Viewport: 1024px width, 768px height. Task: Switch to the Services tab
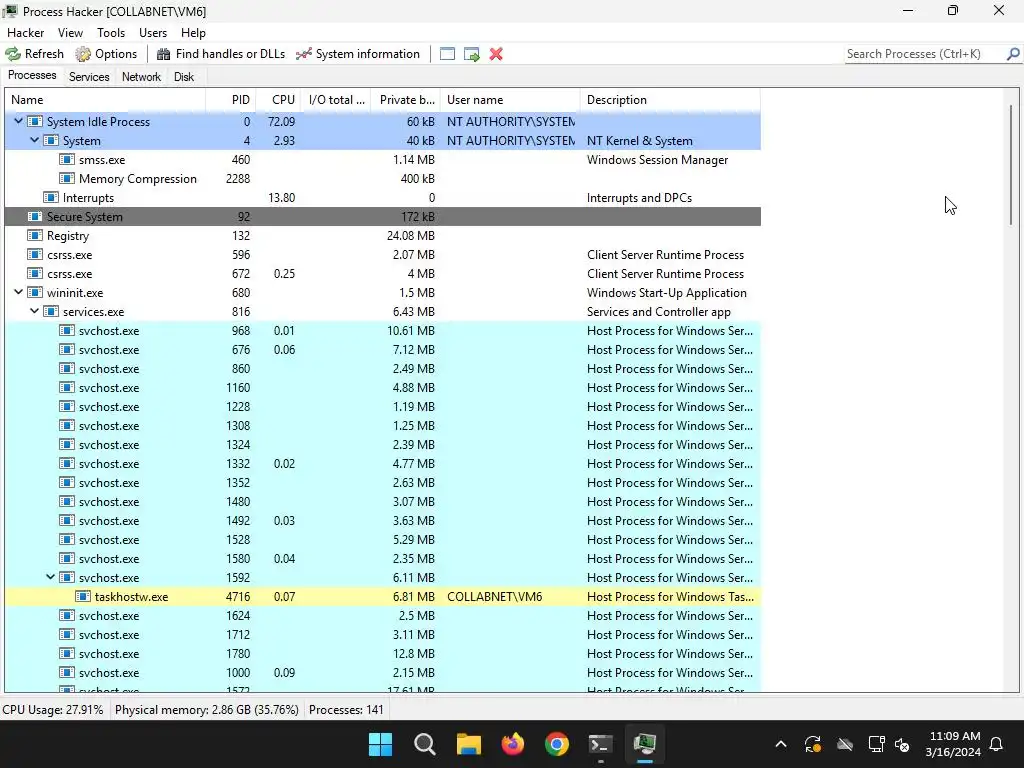89,76
